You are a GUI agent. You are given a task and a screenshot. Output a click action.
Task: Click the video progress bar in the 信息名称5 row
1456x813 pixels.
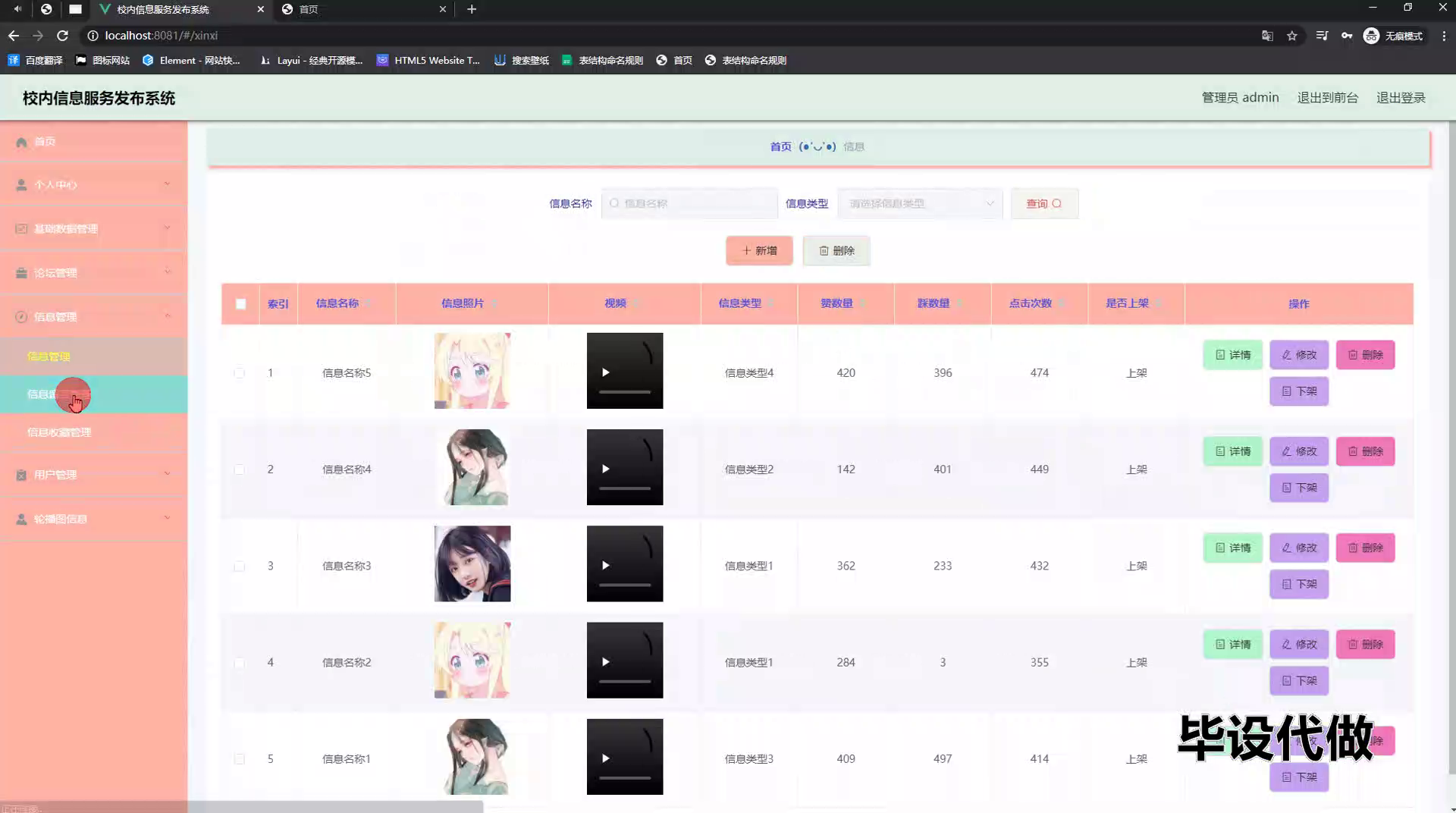pyautogui.click(x=625, y=392)
